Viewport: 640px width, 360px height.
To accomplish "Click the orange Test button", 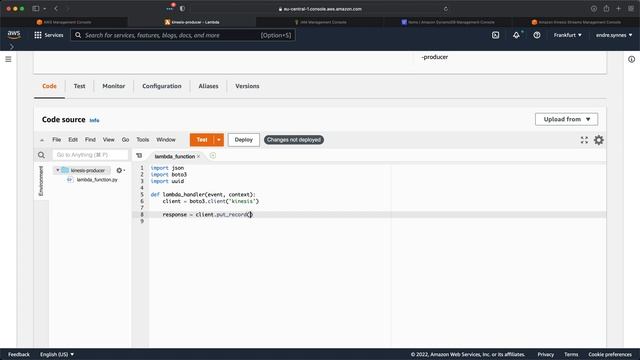I will (x=202, y=140).
